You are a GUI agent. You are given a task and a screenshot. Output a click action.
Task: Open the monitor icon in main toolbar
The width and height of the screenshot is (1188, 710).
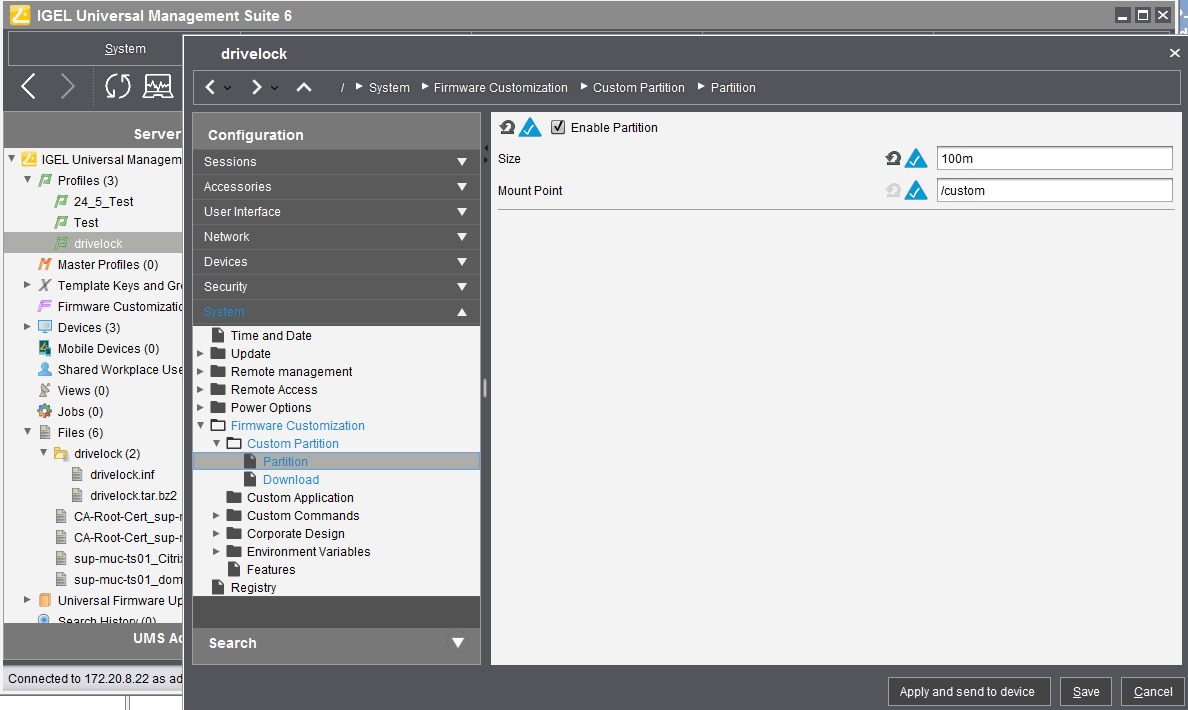158,87
